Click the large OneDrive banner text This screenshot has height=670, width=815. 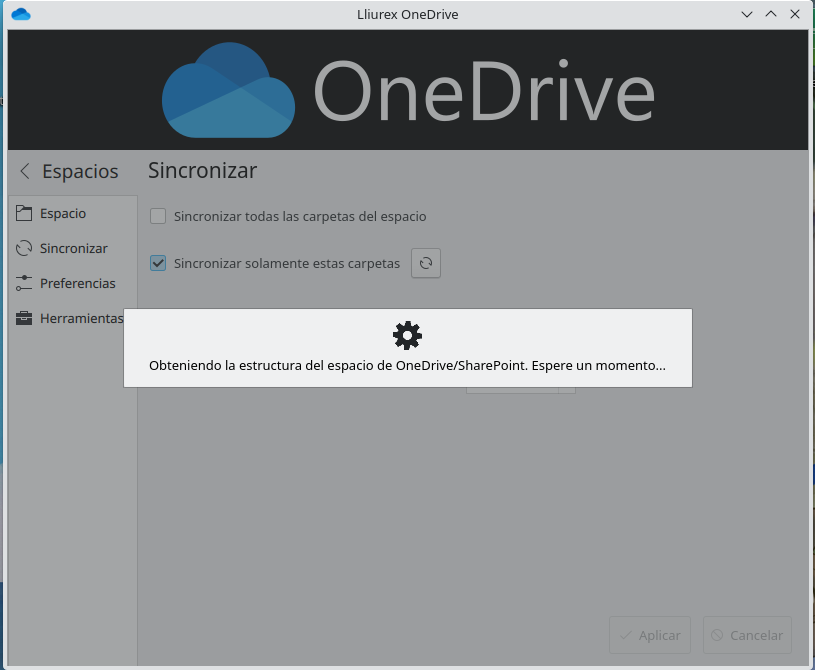click(484, 91)
